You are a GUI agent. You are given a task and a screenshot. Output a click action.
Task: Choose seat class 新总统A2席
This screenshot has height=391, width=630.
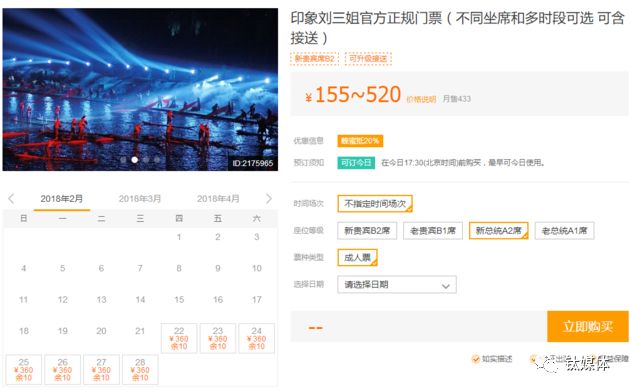pyautogui.click(x=499, y=231)
